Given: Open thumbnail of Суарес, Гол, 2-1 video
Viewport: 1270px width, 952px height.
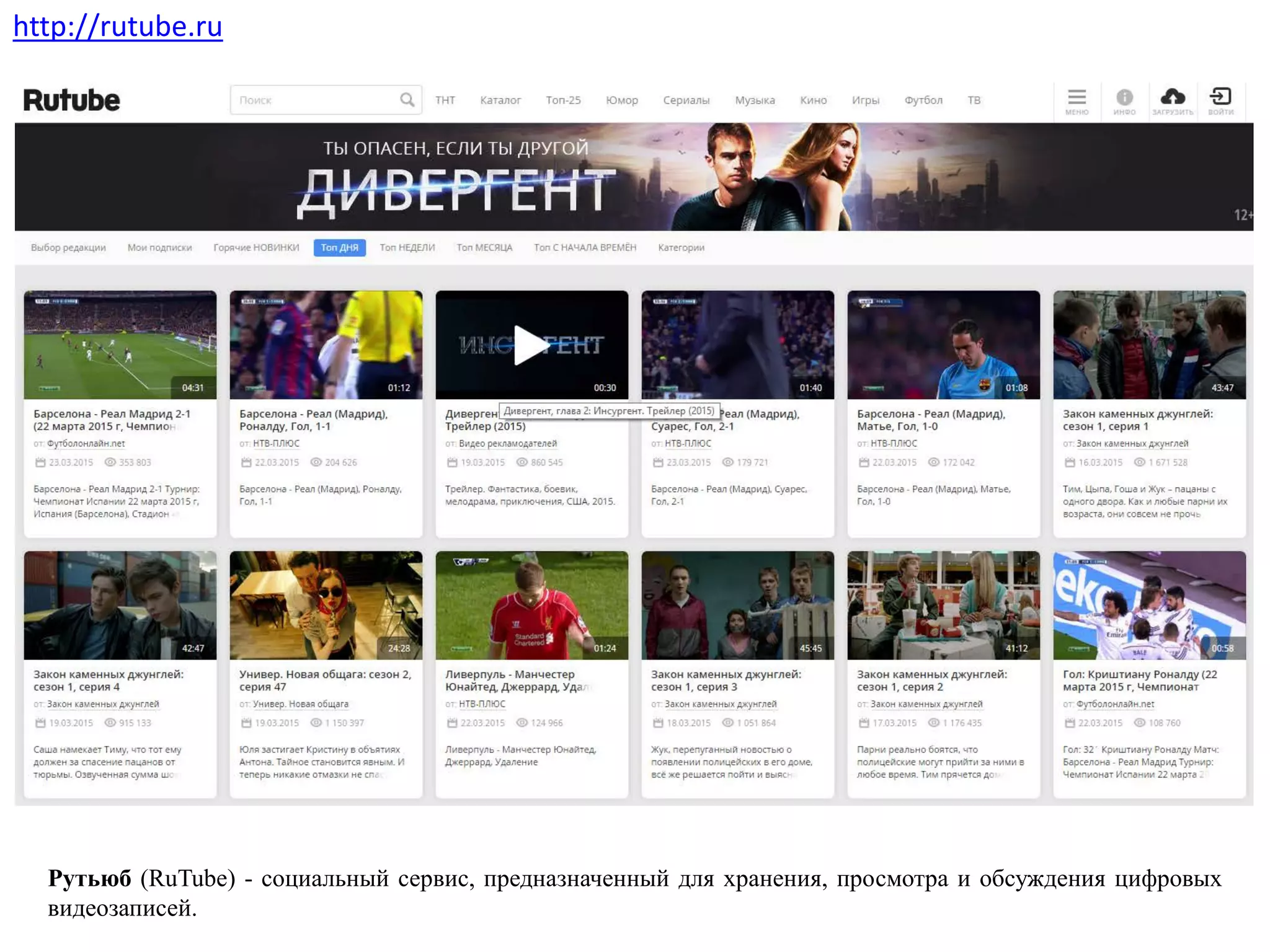Looking at the screenshot, I should click(x=738, y=345).
